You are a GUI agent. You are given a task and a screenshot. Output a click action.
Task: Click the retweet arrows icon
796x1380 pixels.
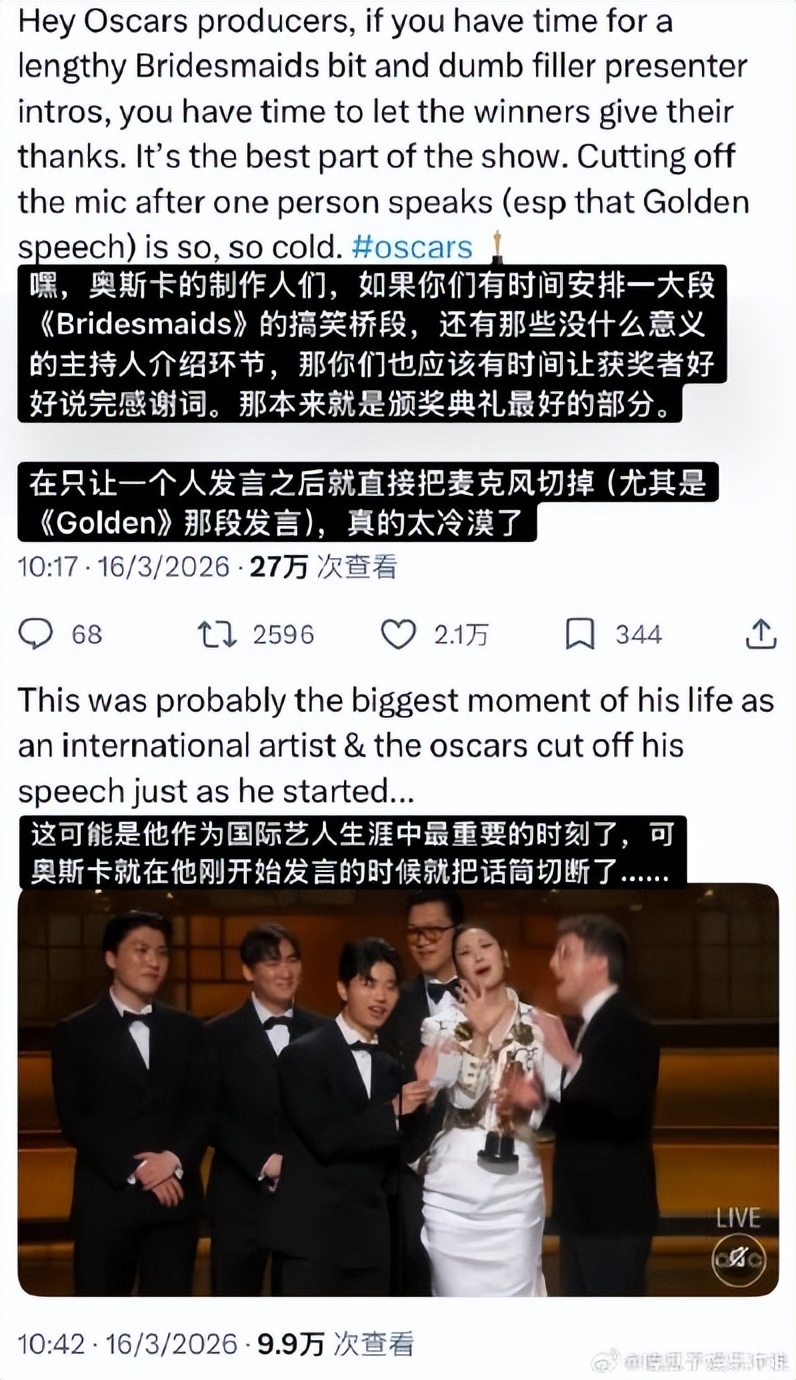pyautogui.click(x=217, y=634)
